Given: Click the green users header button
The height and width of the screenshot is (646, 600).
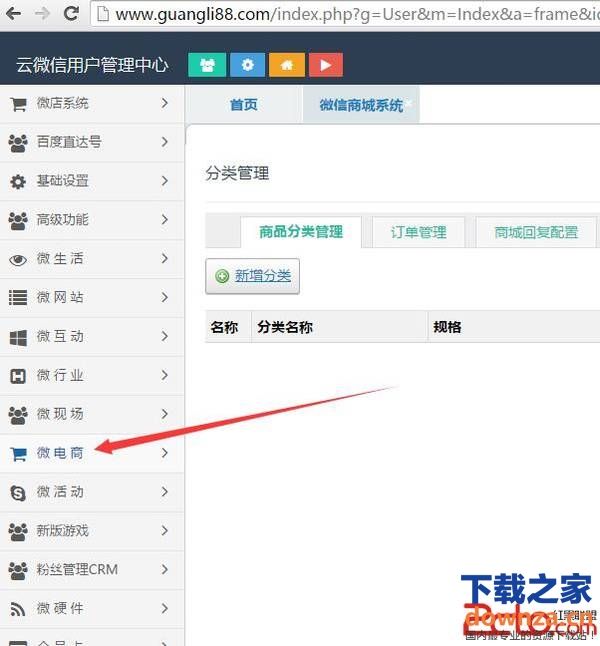Looking at the screenshot, I should [x=207, y=65].
